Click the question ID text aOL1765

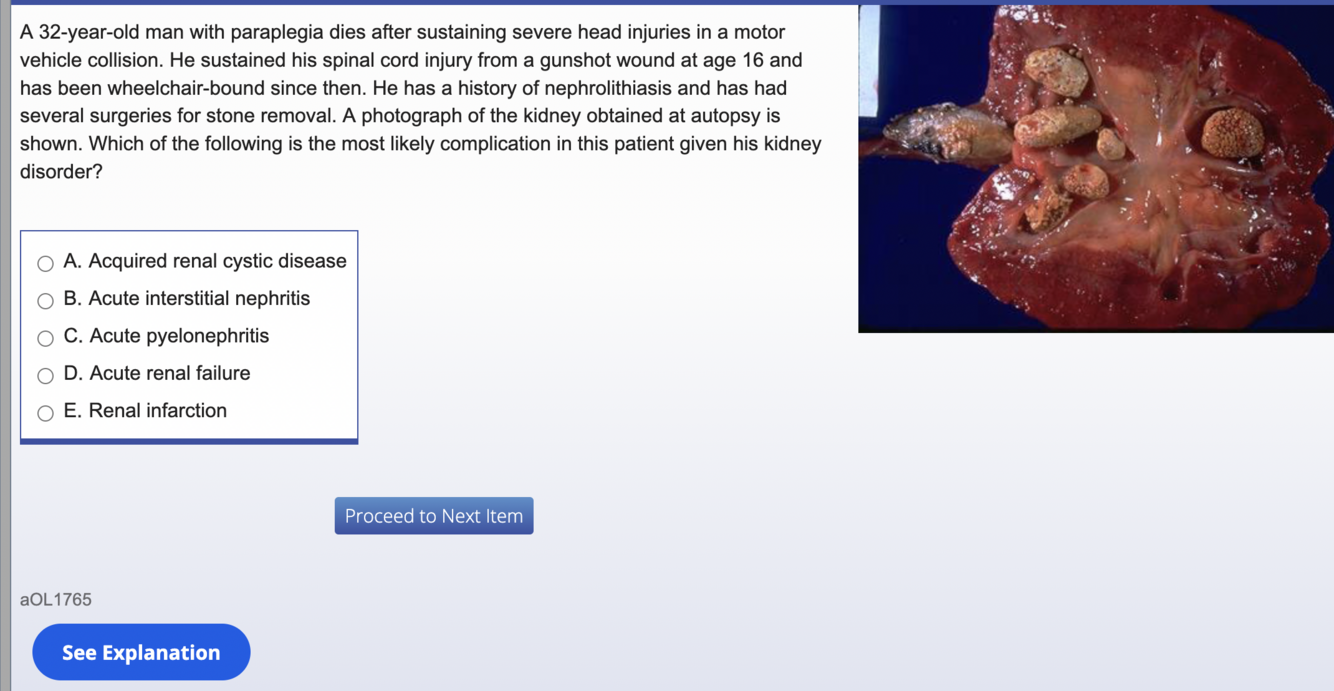pyautogui.click(x=56, y=600)
